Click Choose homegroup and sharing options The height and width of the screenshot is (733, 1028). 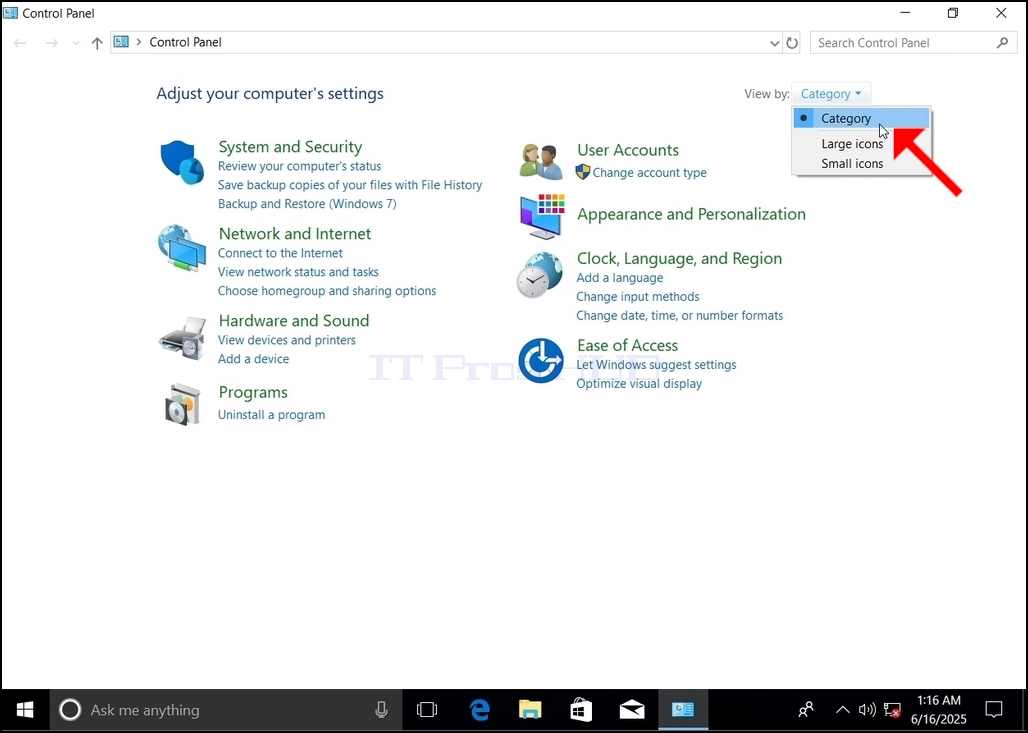(x=327, y=290)
